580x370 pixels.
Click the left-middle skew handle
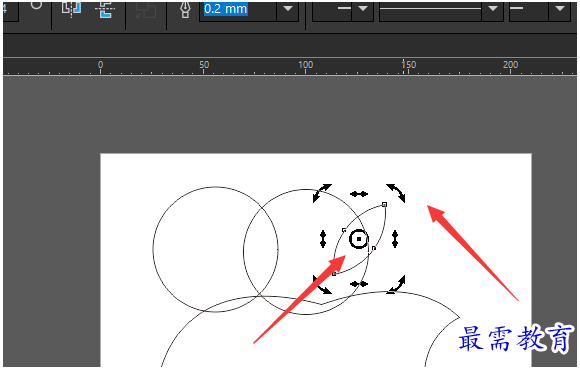[x=323, y=239]
